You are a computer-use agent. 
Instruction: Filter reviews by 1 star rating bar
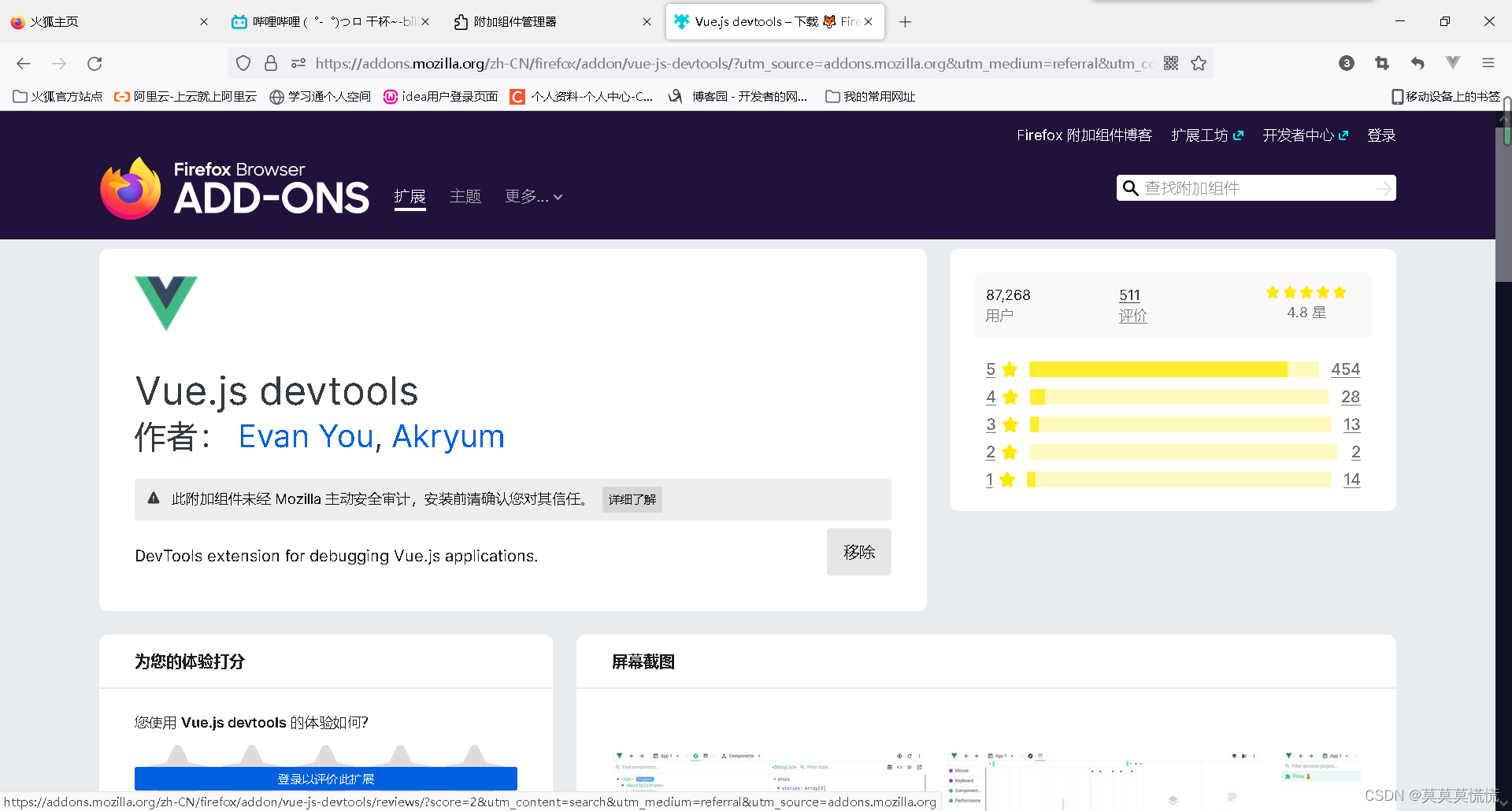(1179, 480)
